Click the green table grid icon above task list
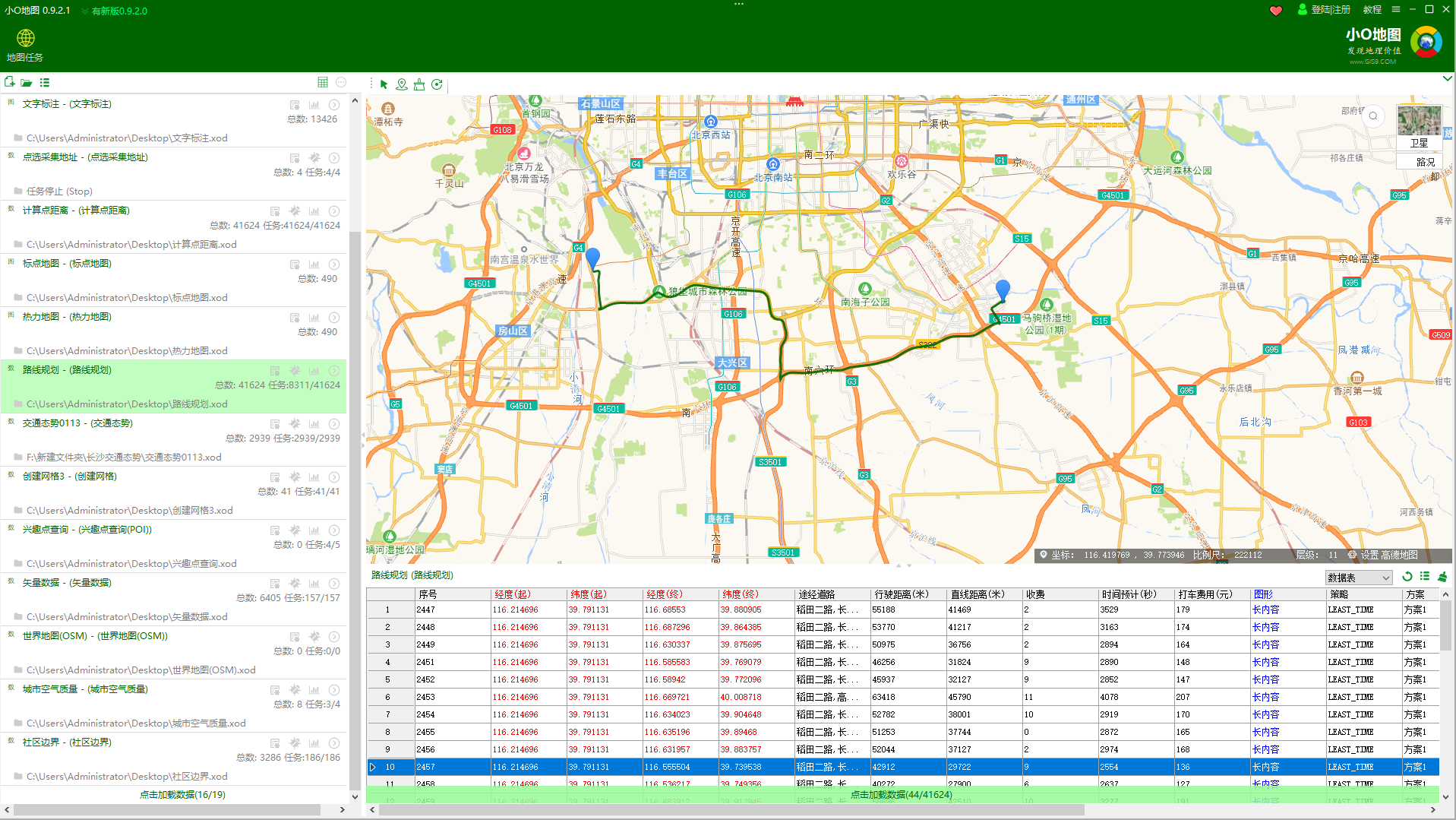Image resolution: width=1456 pixels, height=820 pixels. coord(323,82)
